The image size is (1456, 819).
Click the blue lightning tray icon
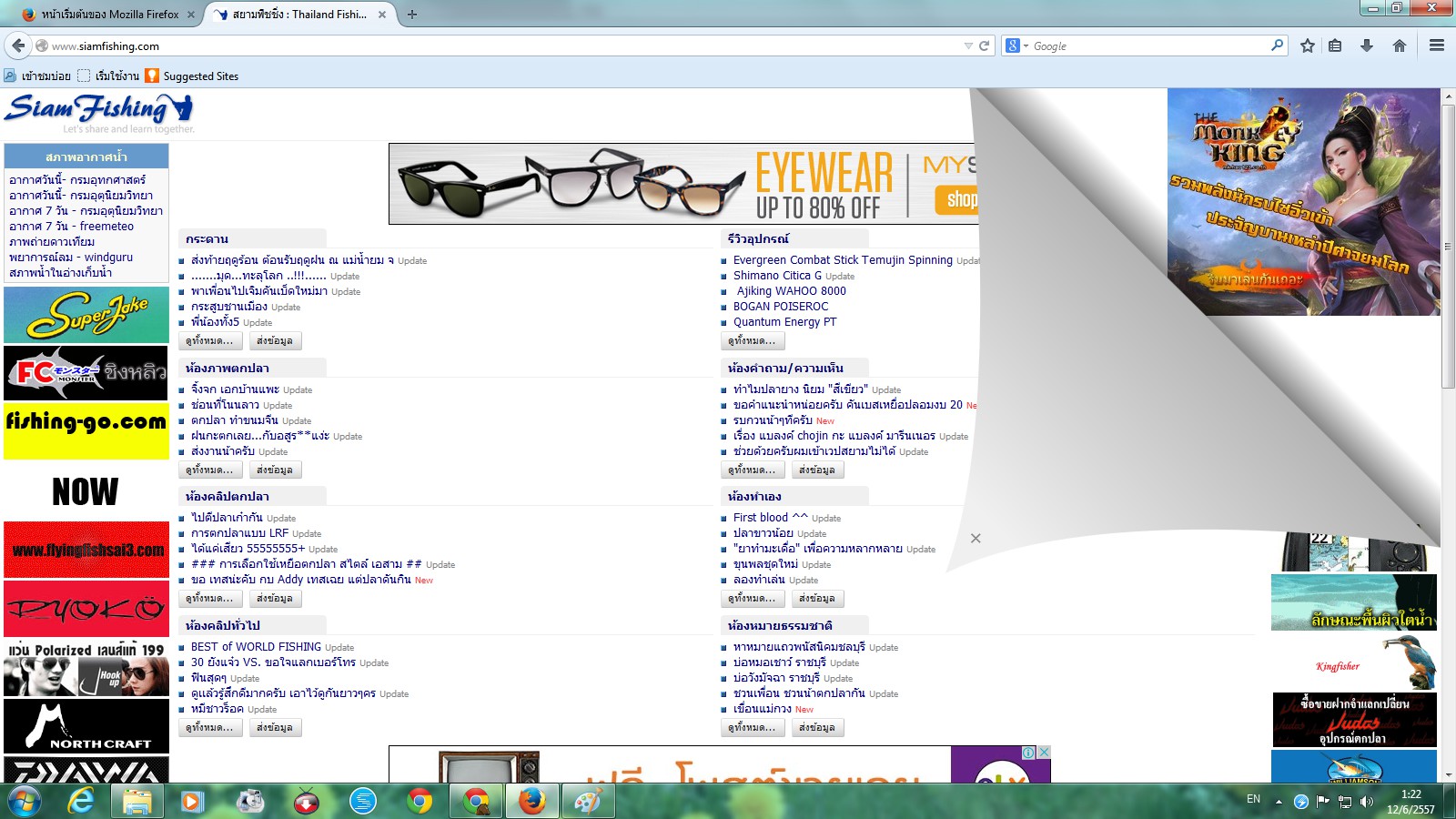[1301, 801]
